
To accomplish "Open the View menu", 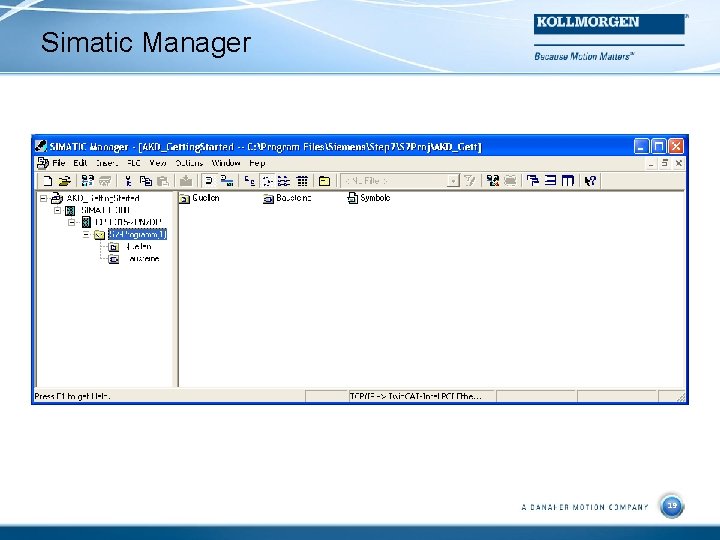I will pyautogui.click(x=158, y=163).
